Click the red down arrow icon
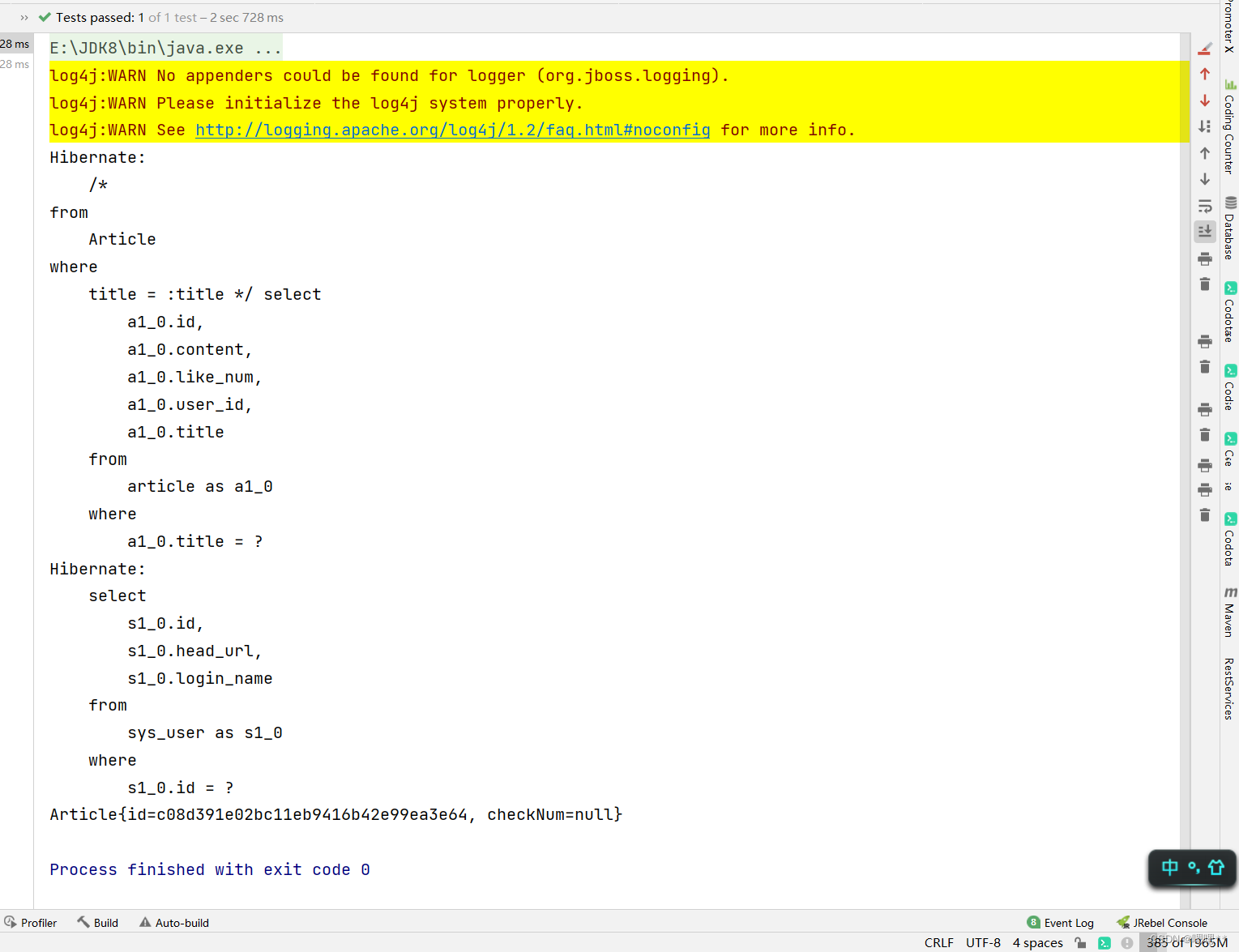The height and width of the screenshot is (952, 1239). 1205,100
